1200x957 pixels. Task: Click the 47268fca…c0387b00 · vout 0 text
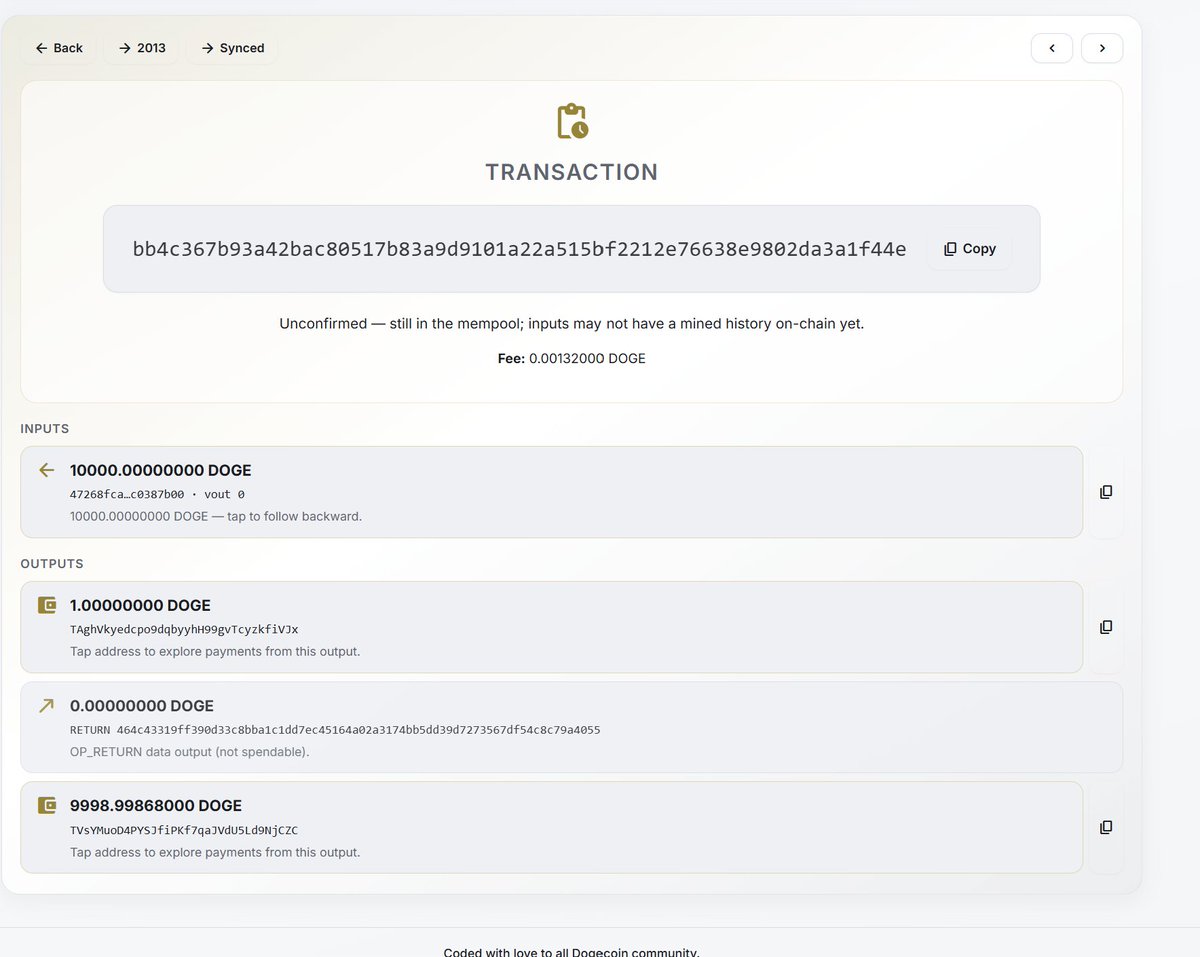point(157,494)
